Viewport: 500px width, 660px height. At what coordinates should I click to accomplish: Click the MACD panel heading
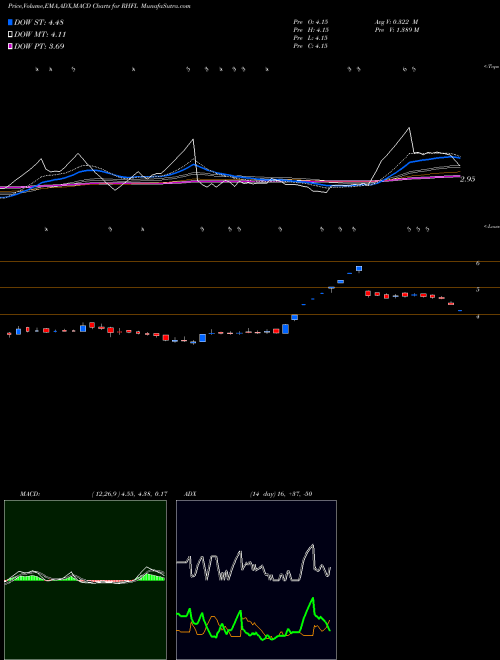pos(29,494)
